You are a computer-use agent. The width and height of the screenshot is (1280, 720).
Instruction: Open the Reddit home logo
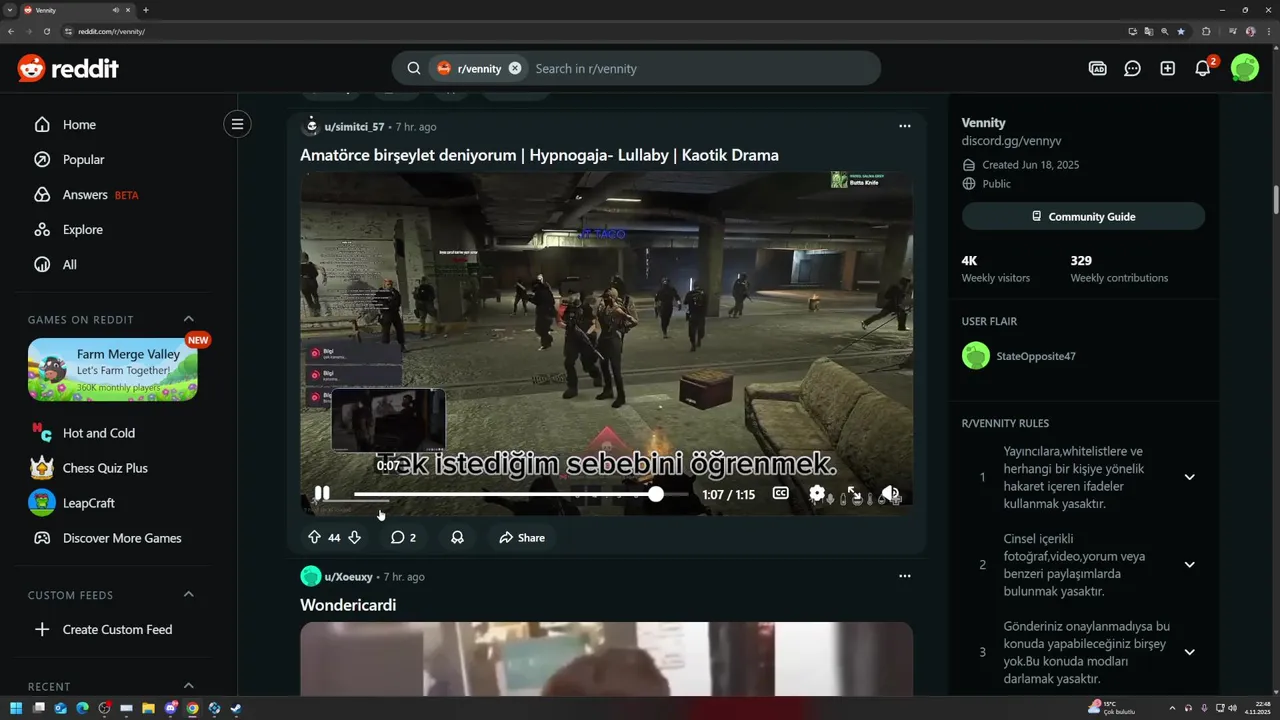68,68
